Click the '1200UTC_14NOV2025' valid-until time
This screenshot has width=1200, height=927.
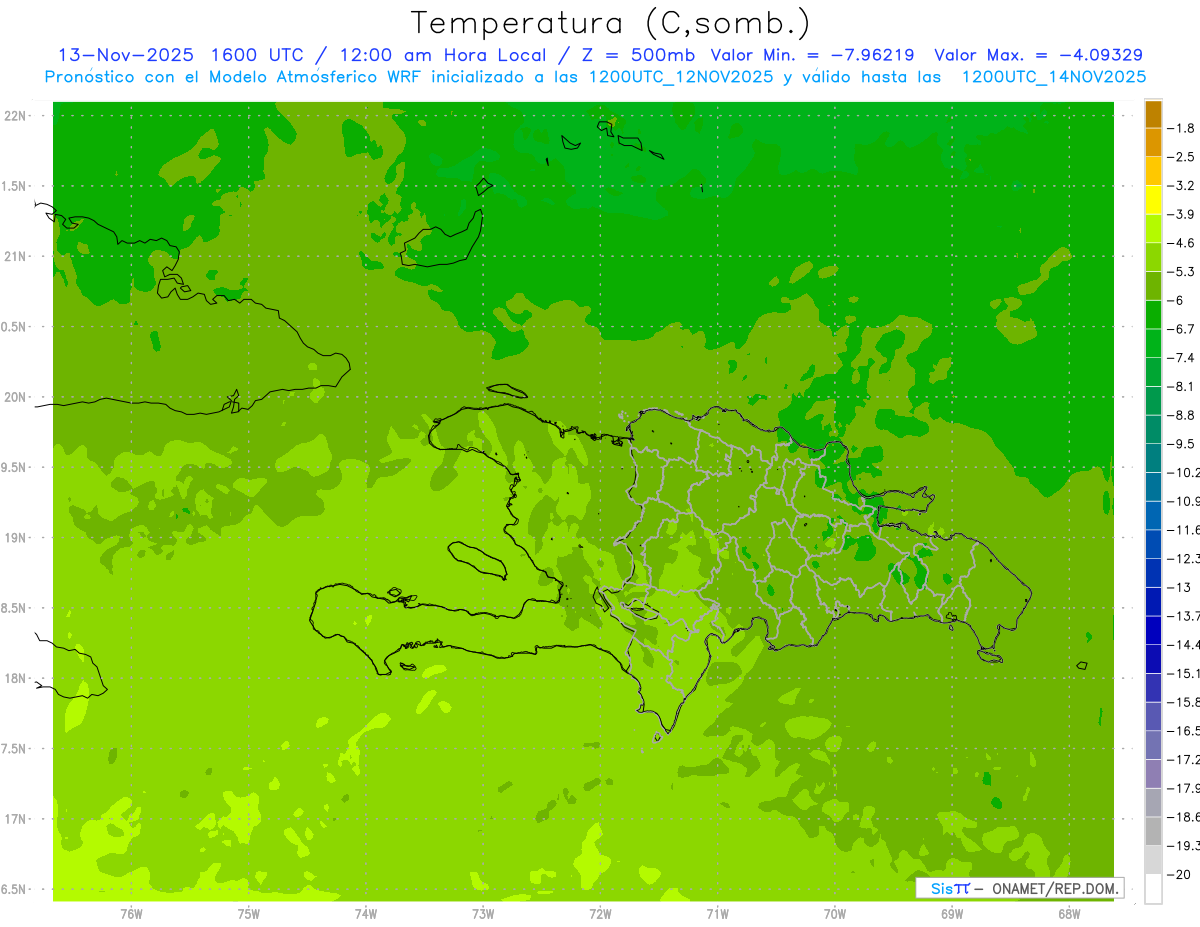point(1054,77)
